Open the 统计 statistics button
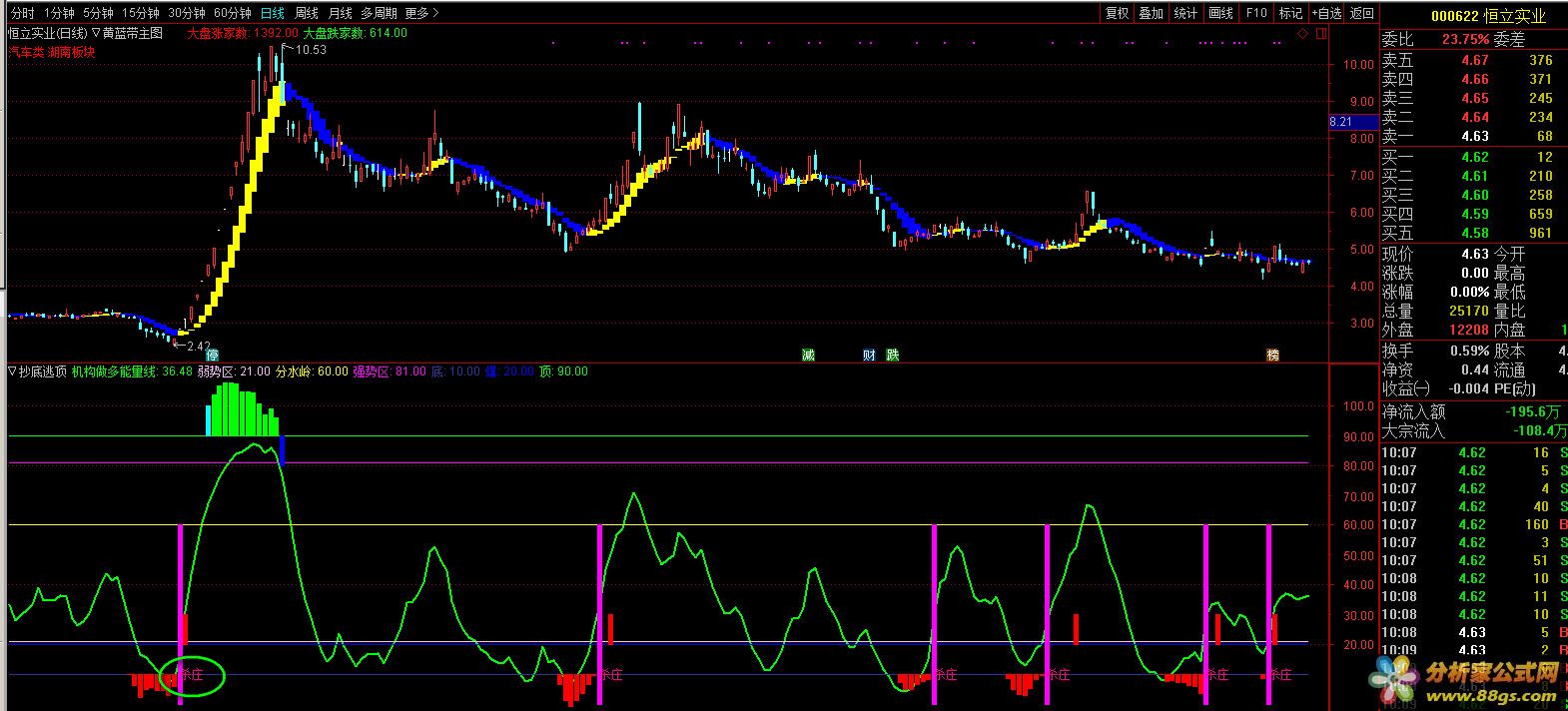This screenshot has height=711, width=1568. tap(1185, 13)
